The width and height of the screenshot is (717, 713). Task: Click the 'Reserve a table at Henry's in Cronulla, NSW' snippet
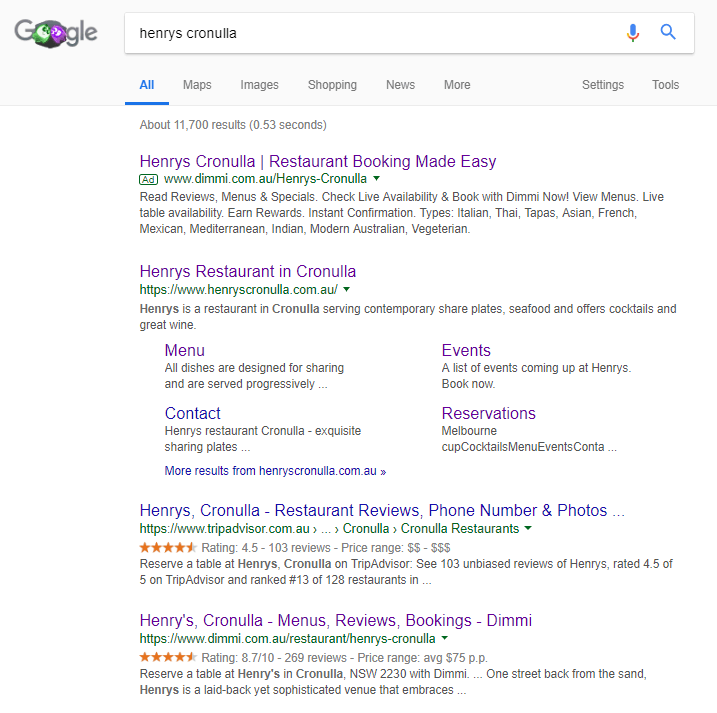(x=393, y=682)
